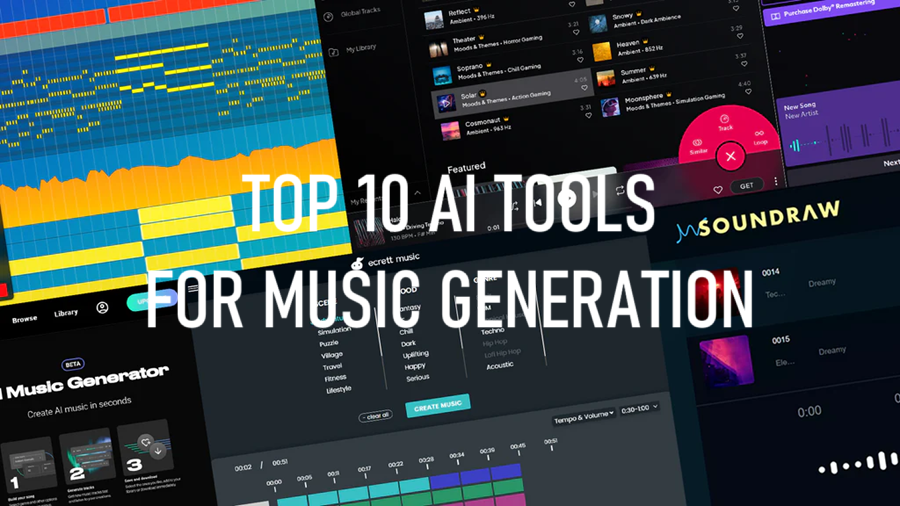The height and width of the screenshot is (506, 900).
Task: Open the Theater track thumbnail
Action: 438,48
